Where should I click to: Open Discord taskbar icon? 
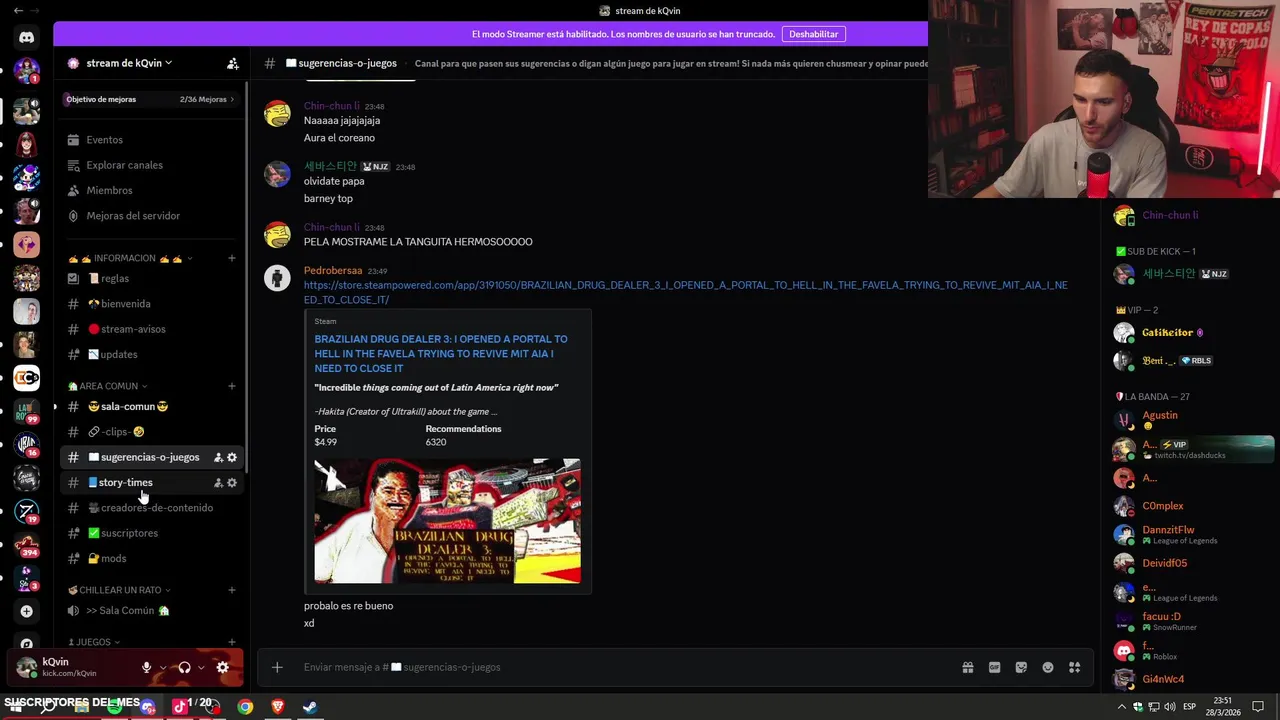148,707
